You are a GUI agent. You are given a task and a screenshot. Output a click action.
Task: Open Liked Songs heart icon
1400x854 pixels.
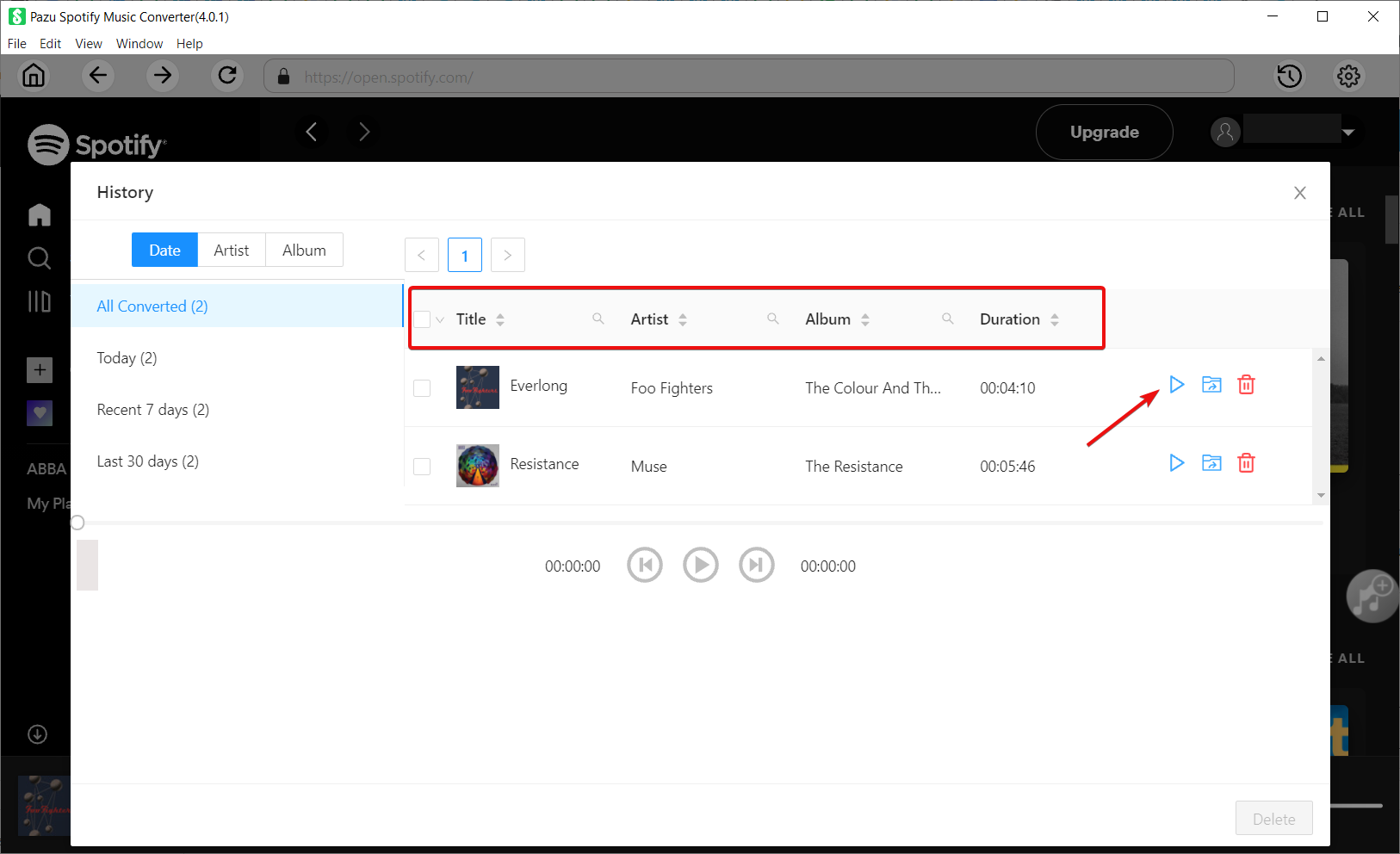pos(40,413)
